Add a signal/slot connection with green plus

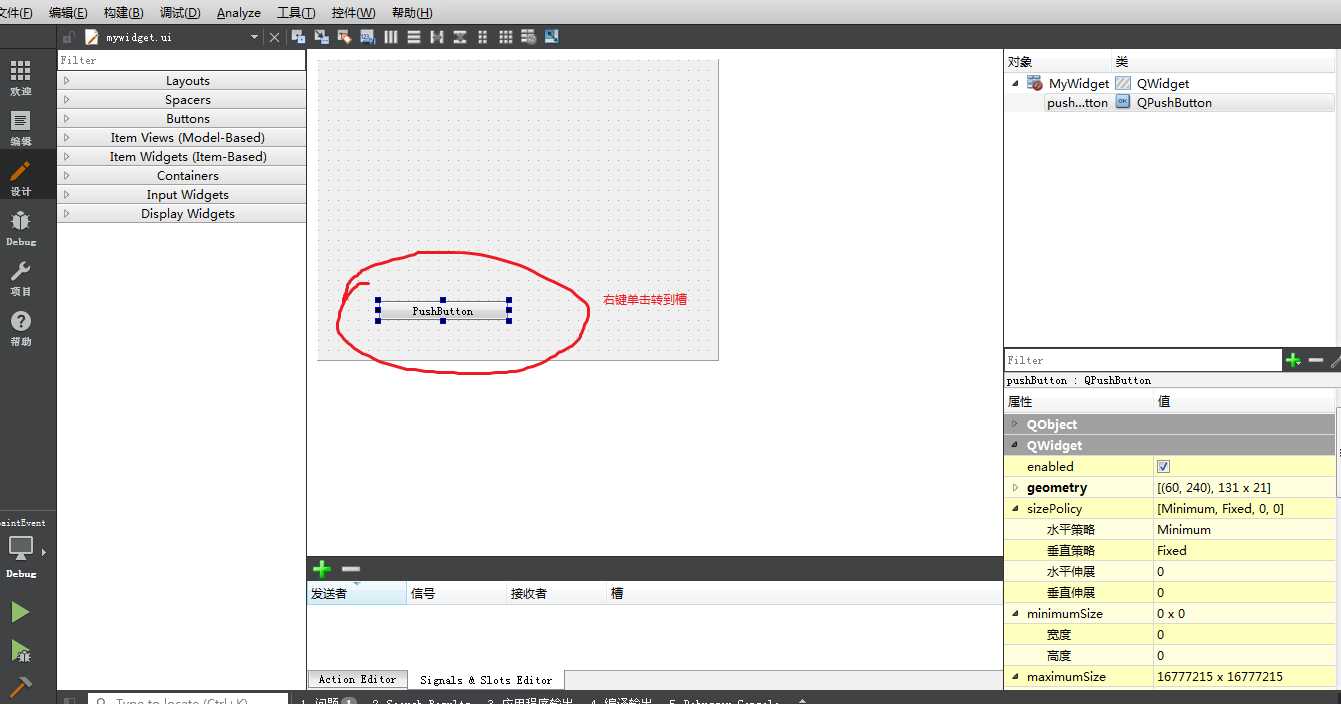click(x=322, y=569)
